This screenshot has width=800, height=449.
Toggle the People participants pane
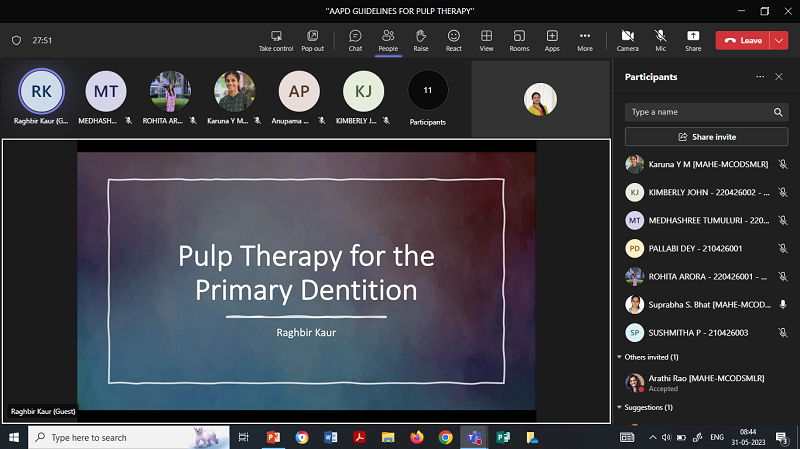[388, 40]
